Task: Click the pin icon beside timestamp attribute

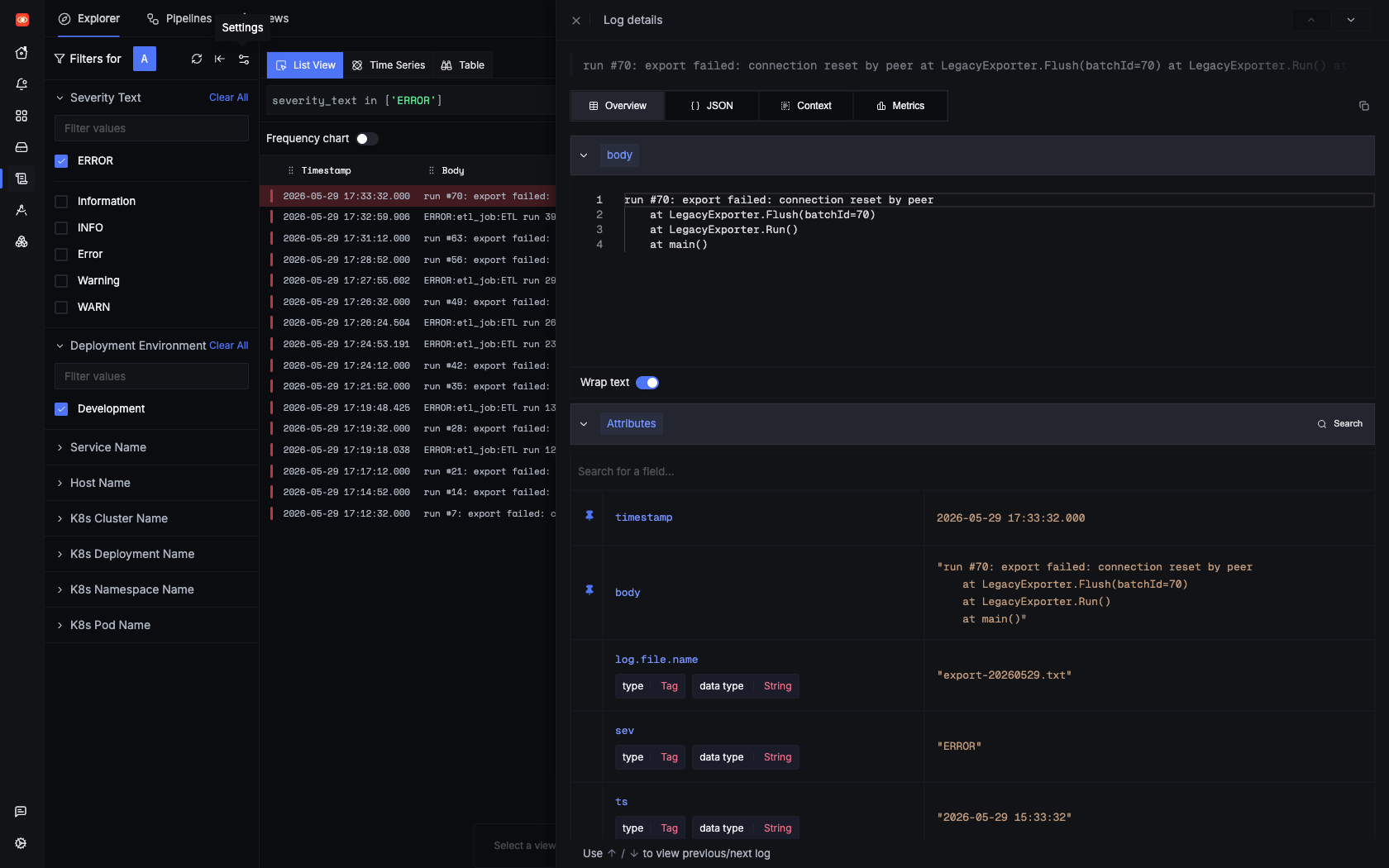Action: [589, 515]
